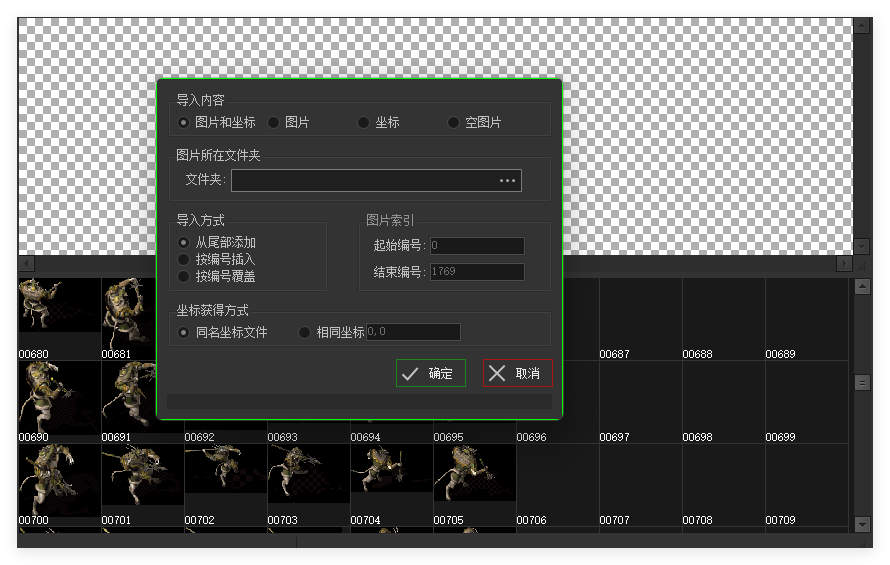Select empty frame 00697
This screenshot has height=565, width=890.
point(640,401)
